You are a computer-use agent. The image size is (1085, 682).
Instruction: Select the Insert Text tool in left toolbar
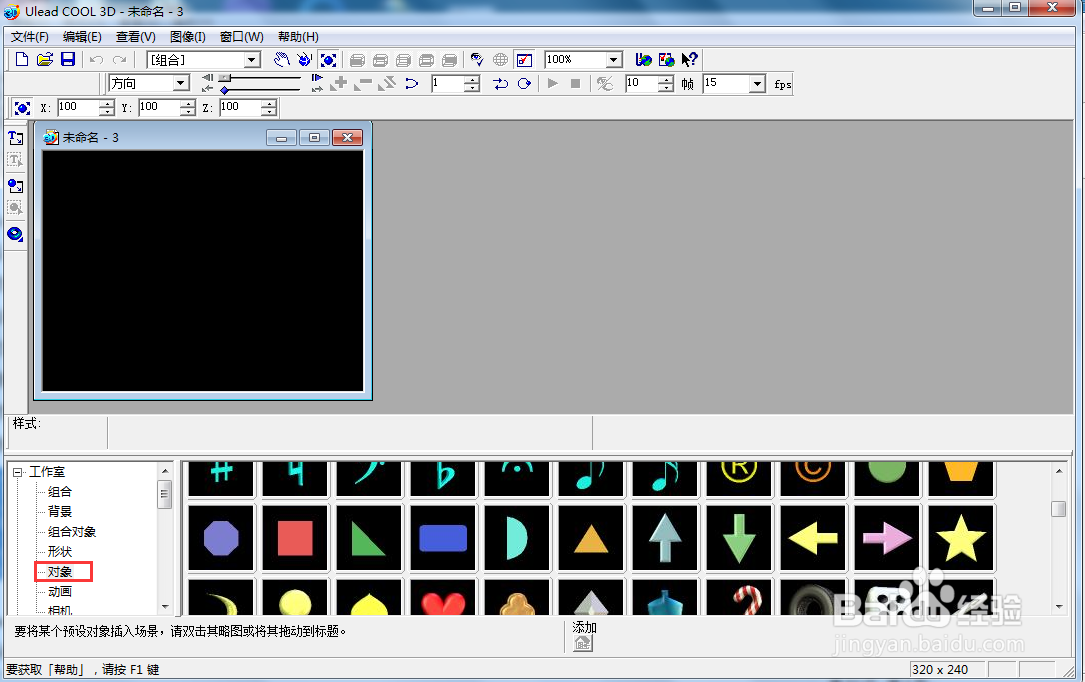[x=15, y=138]
